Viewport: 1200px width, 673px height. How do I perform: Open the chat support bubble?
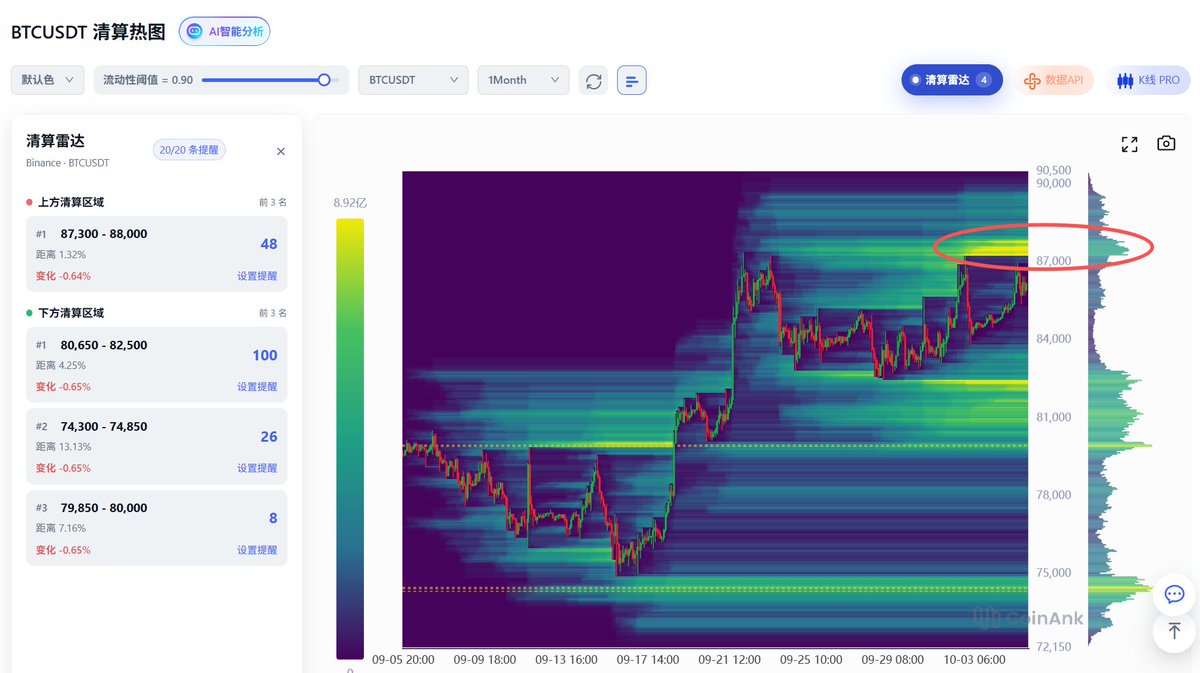click(x=1174, y=595)
